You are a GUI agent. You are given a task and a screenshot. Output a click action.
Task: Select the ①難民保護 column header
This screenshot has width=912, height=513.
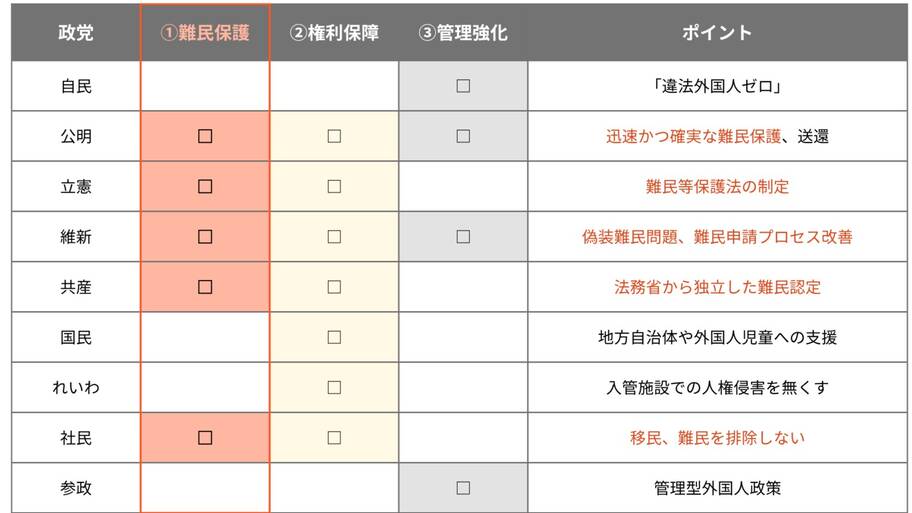[205, 33]
